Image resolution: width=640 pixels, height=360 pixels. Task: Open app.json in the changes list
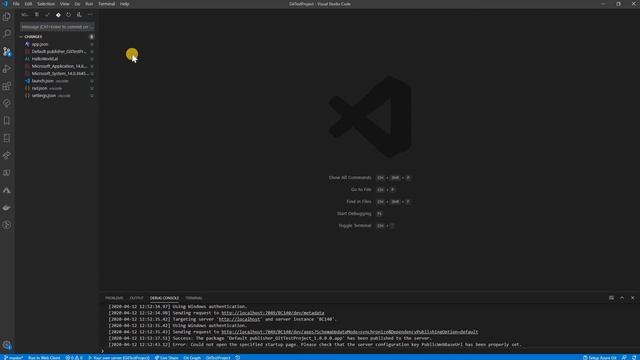tap(40, 44)
